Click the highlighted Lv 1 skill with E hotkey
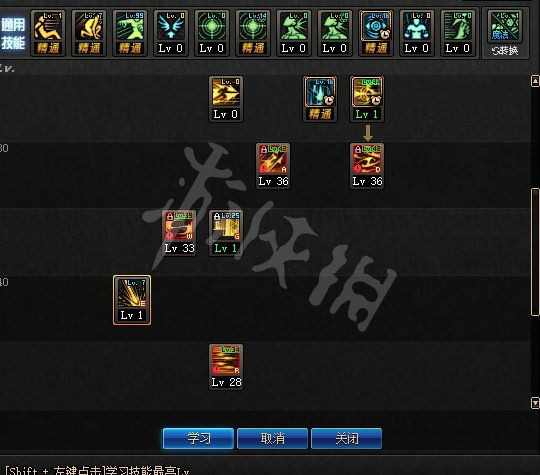The height and width of the screenshot is (475, 540). click(x=132, y=300)
